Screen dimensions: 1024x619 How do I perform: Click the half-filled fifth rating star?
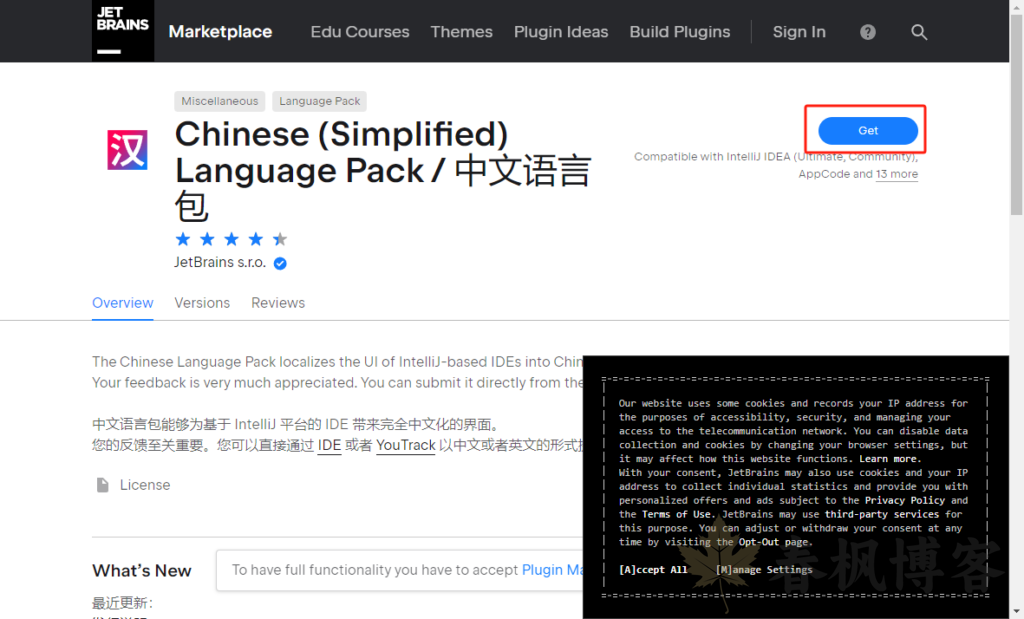(279, 239)
